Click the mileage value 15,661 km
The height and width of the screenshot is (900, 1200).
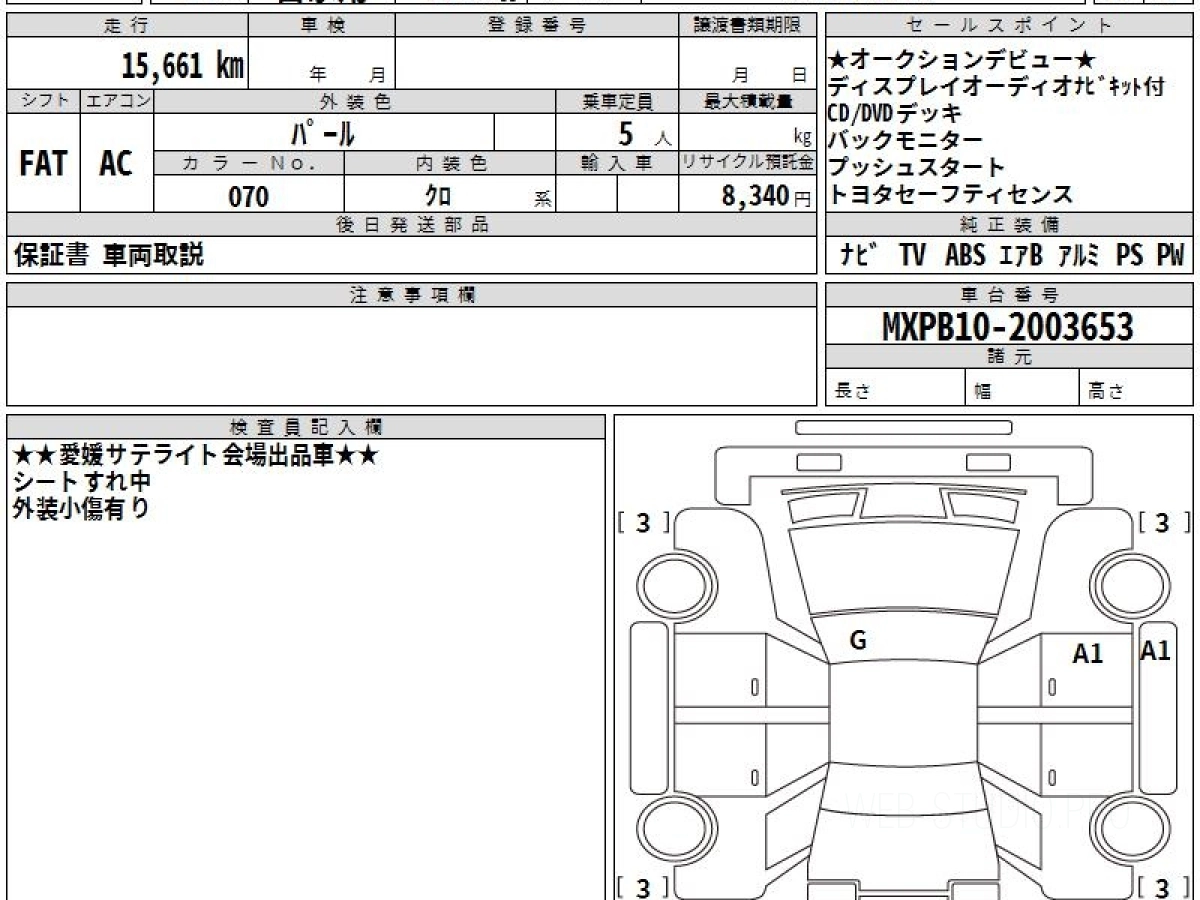tap(182, 65)
